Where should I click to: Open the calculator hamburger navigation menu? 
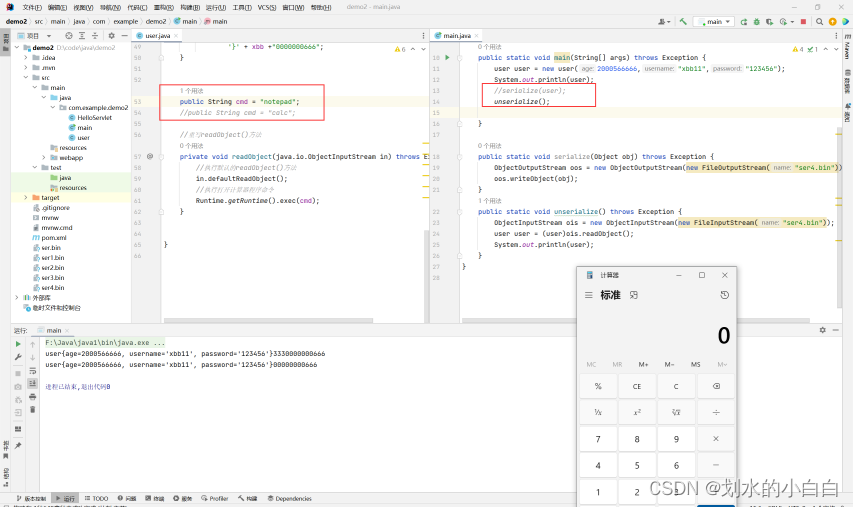(x=589, y=295)
